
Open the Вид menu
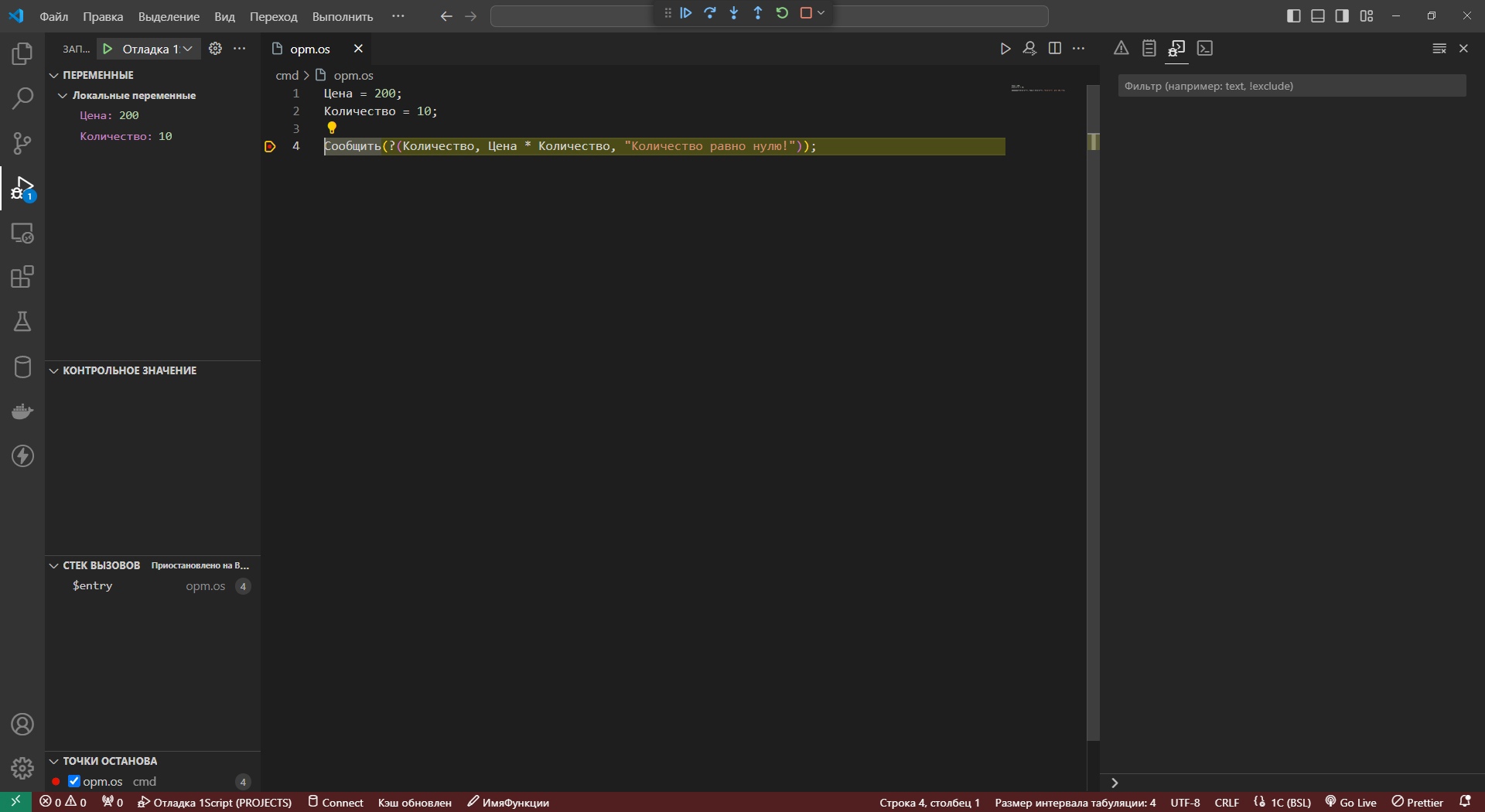[224, 16]
